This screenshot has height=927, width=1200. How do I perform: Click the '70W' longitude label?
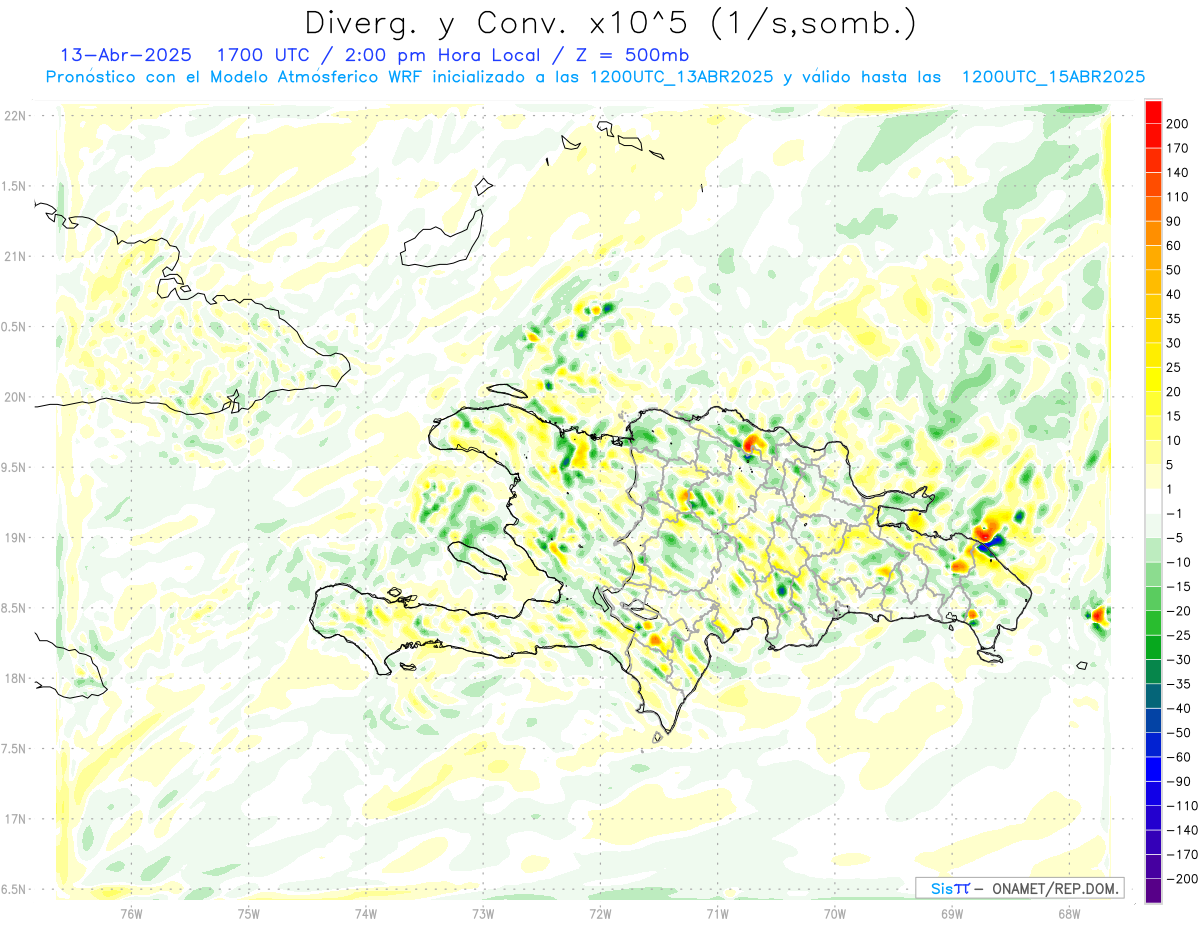835,914
